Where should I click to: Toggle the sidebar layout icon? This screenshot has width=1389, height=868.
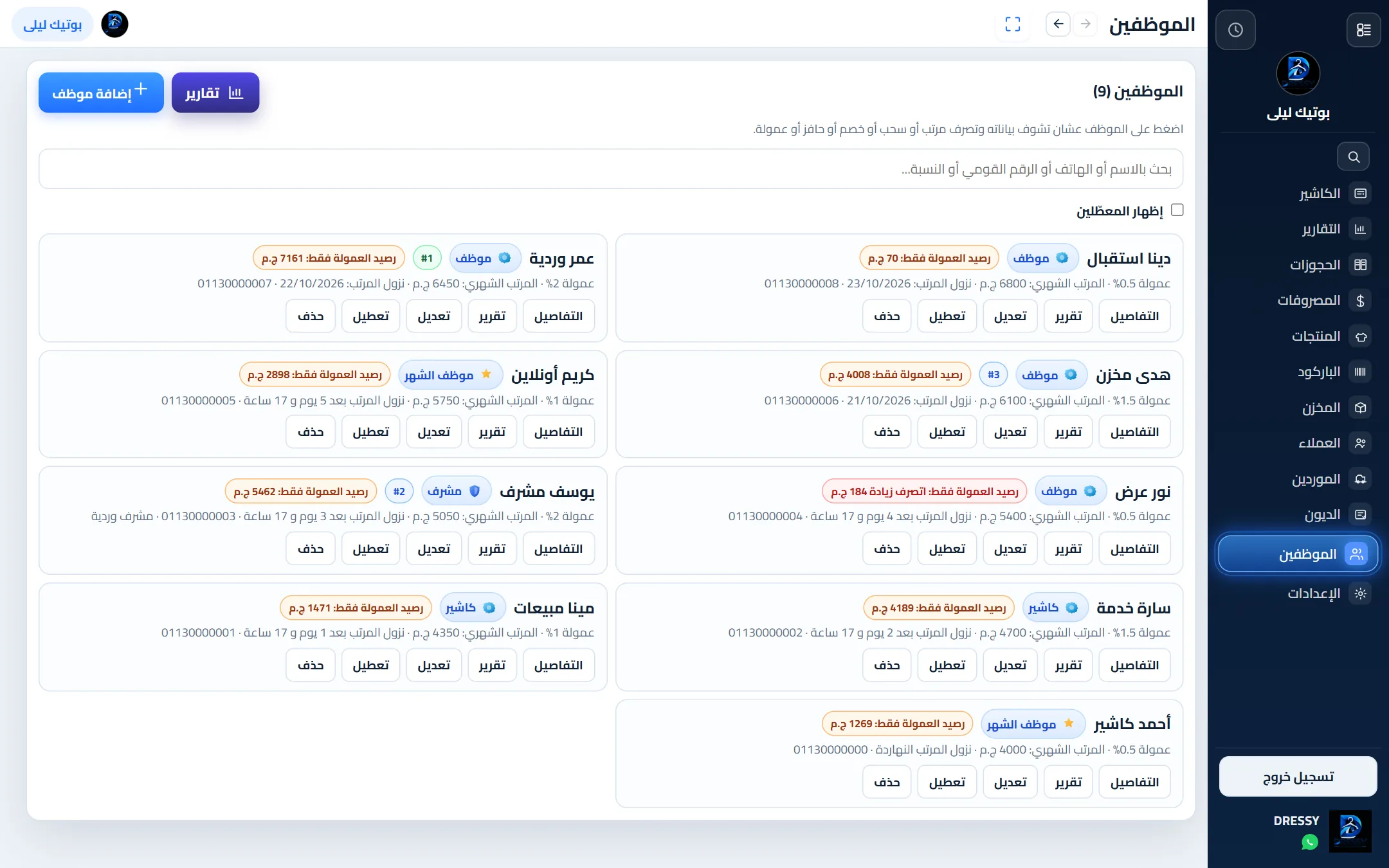(x=1363, y=30)
